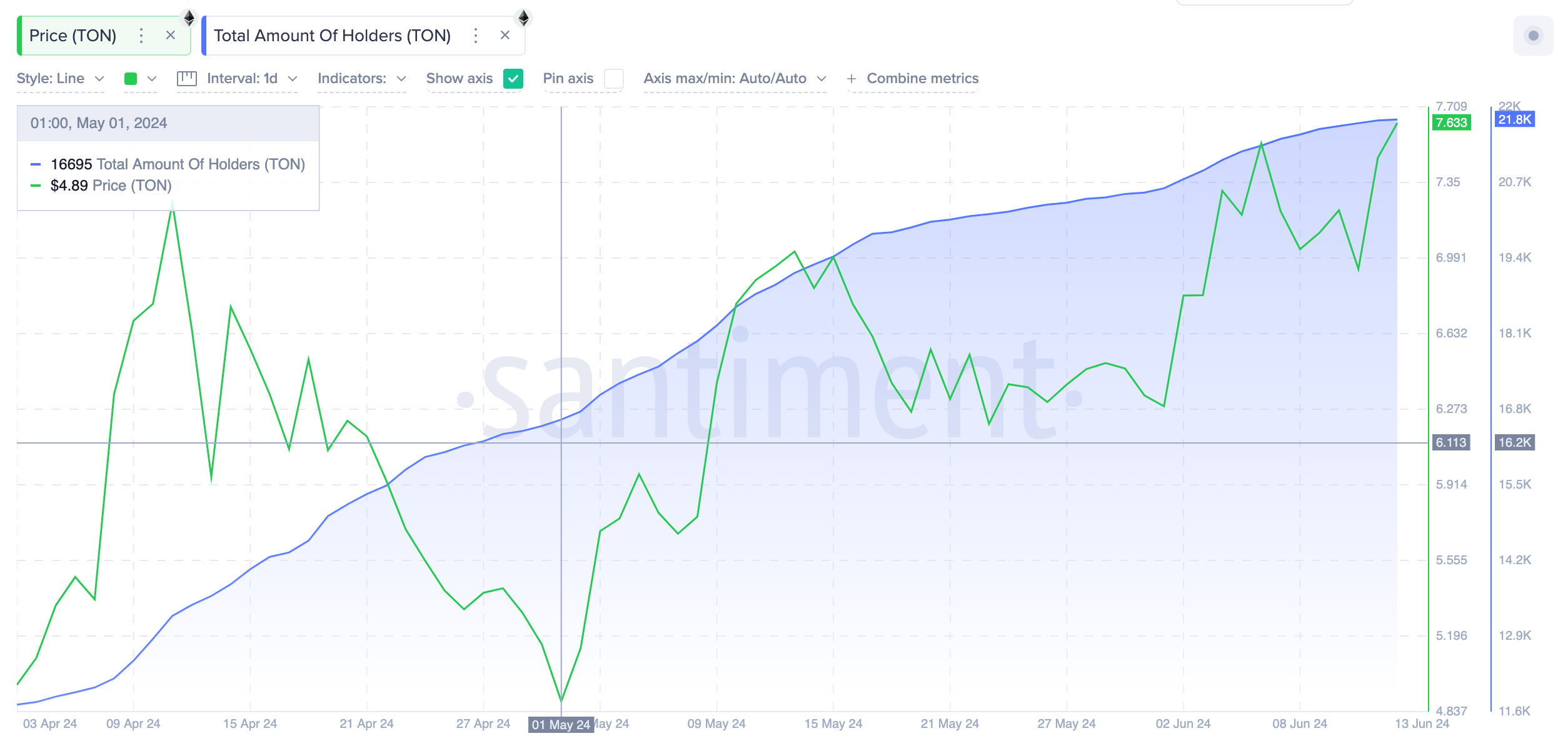This screenshot has height=746, width=1568.
Task: Open the Indicators dropdown
Action: coord(362,79)
